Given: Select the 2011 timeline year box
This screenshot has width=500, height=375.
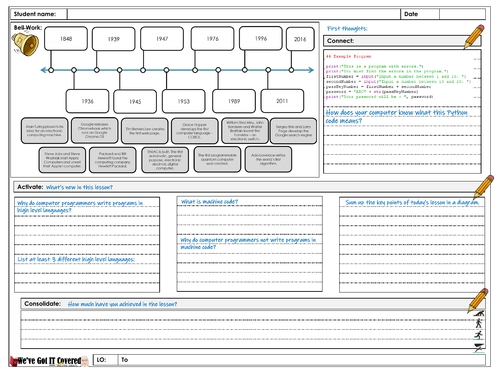Looking at the screenshot, I should coord(282,101).
